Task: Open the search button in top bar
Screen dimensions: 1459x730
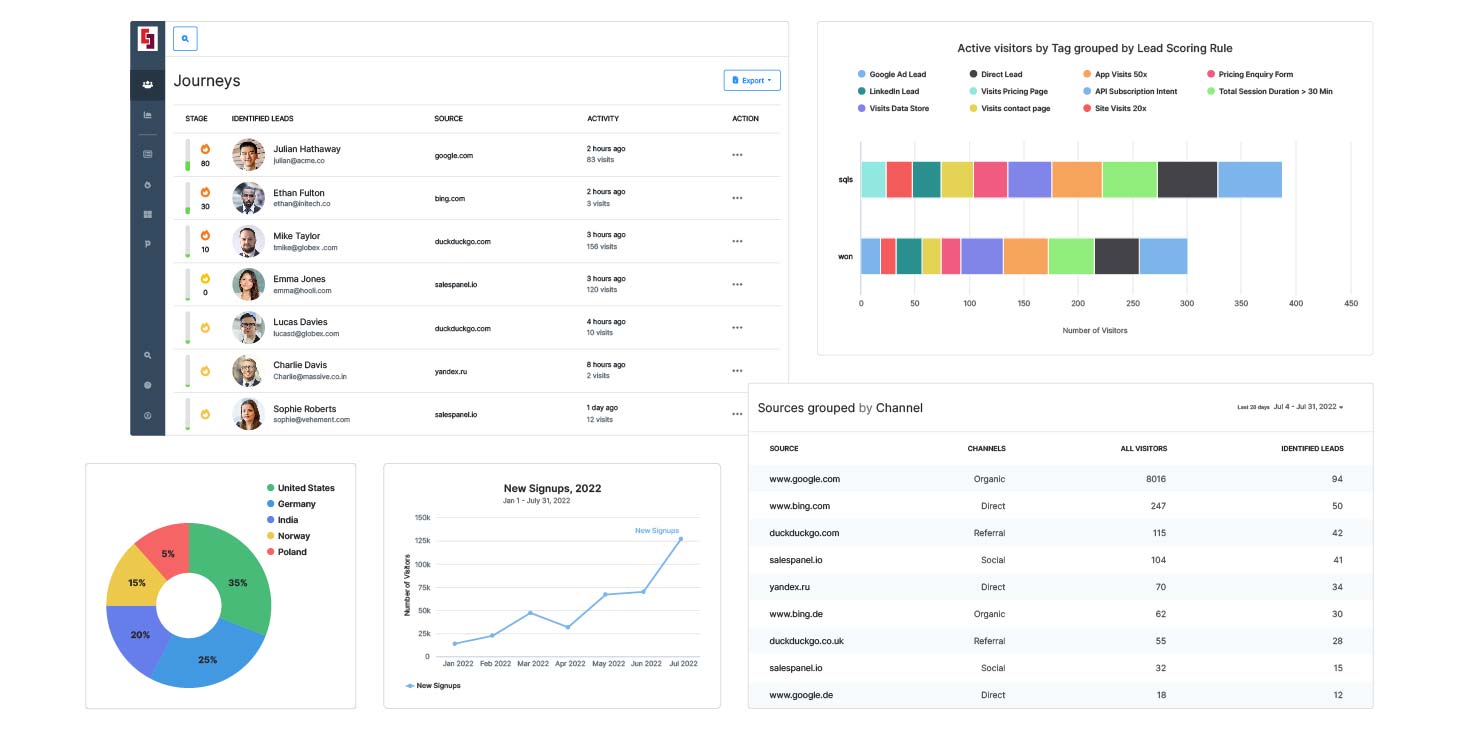Action: 185,39
